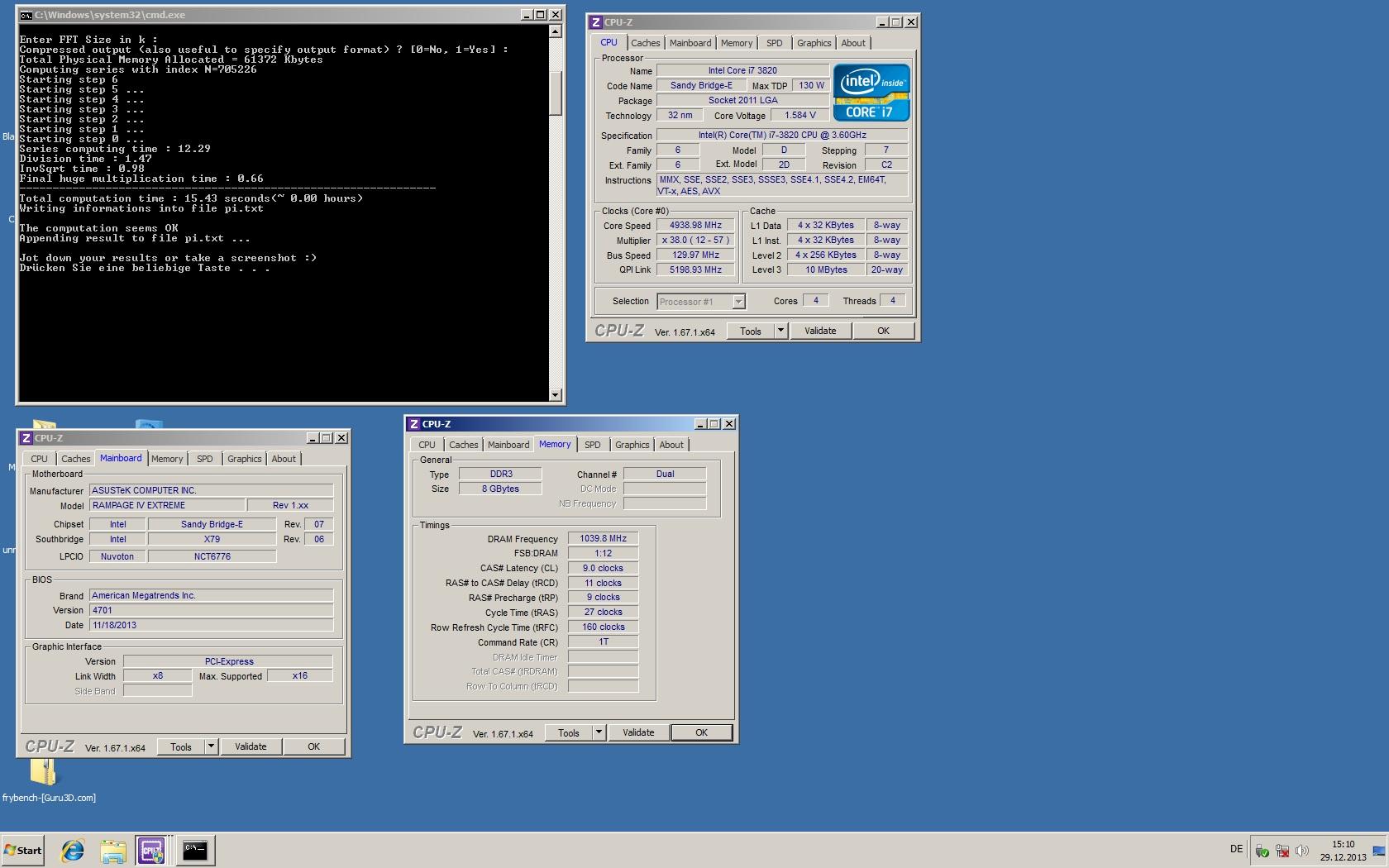Click Graphics tab in Memory CPU-Z window
Screen dimensions: 1389x868
(632, 445)
